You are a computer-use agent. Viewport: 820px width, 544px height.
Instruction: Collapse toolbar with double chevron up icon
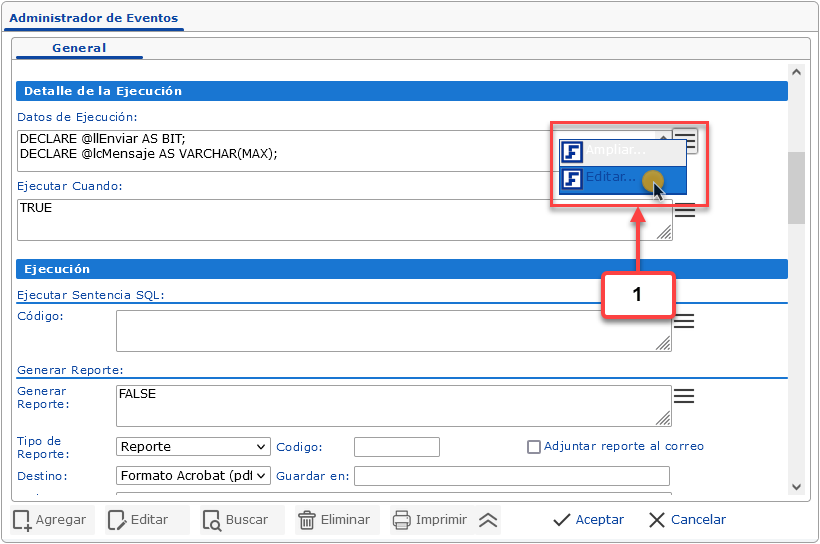[x=488, y=520]
